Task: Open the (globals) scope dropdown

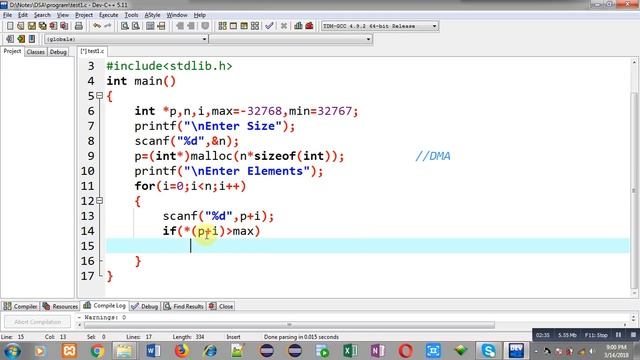Action: [x=126, y=39]
